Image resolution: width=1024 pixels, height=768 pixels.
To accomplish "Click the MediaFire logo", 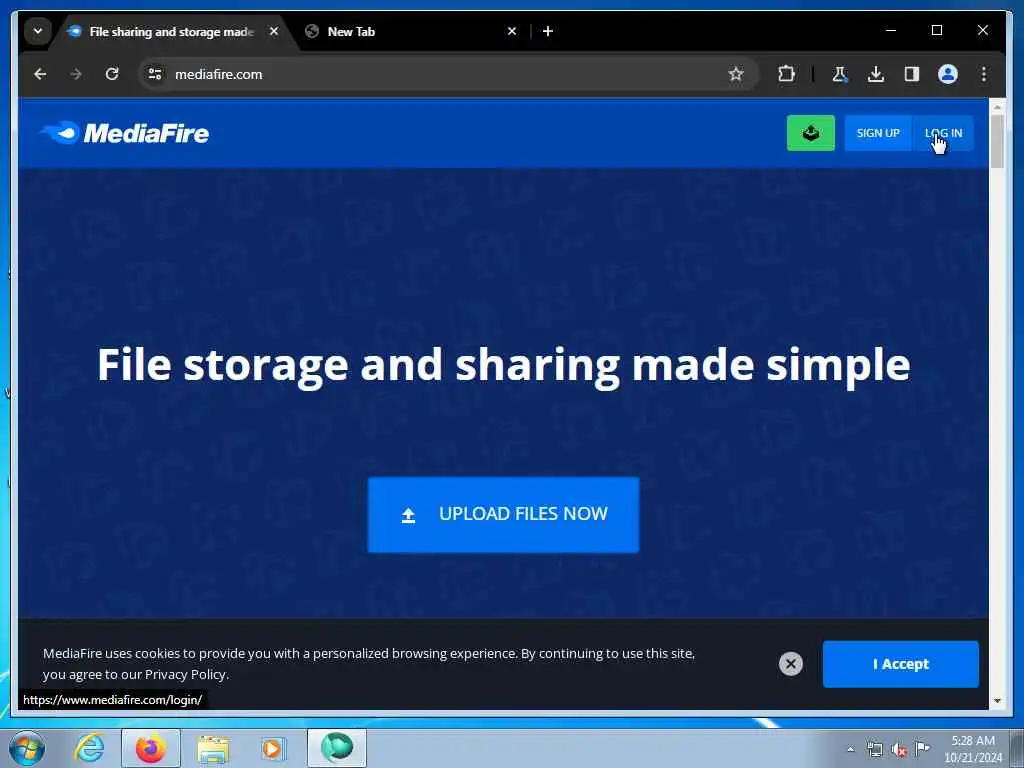I will [124, 133].
